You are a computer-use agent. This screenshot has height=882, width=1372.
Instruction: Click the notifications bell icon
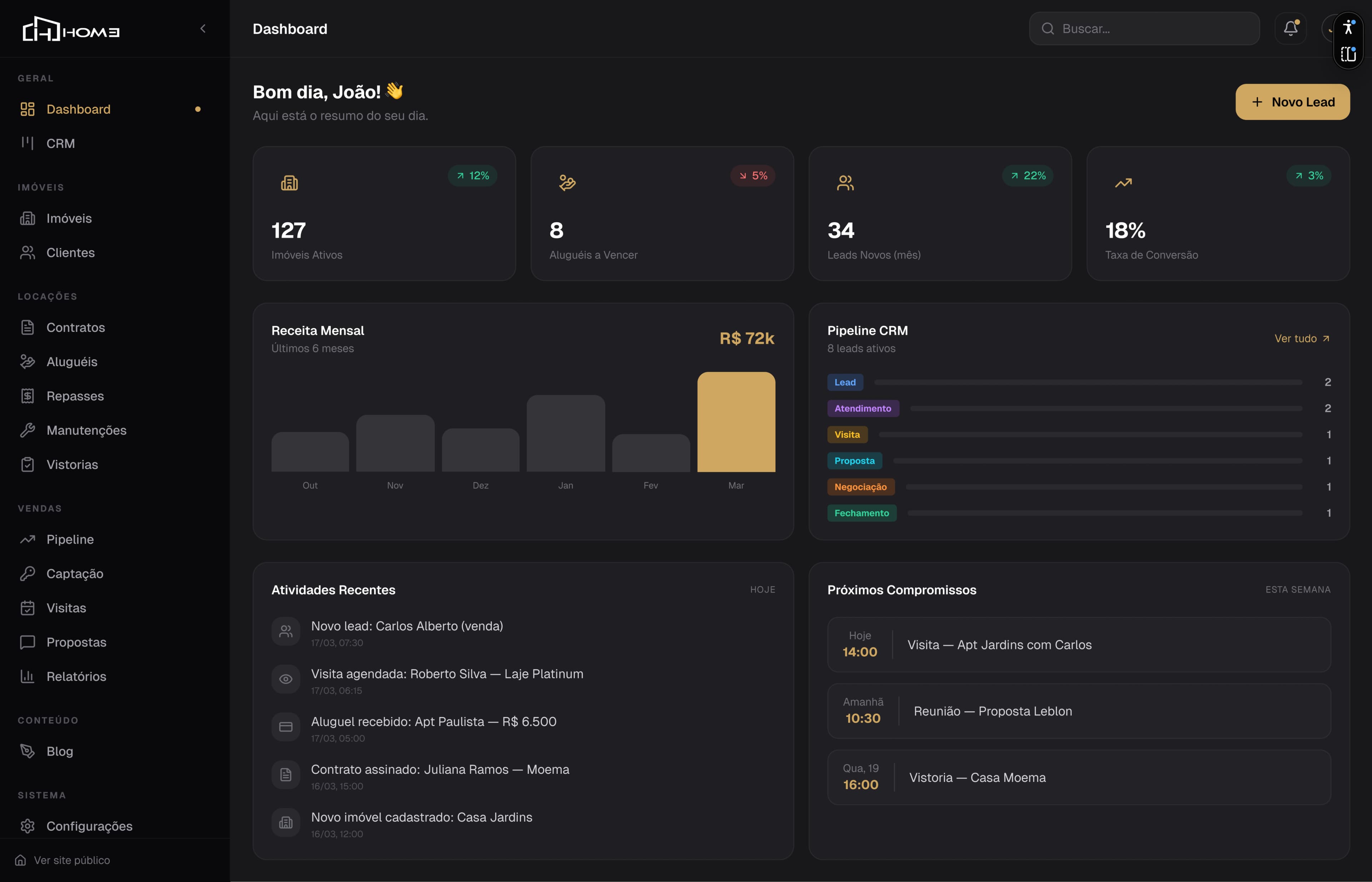click(x=1290, y=28)
